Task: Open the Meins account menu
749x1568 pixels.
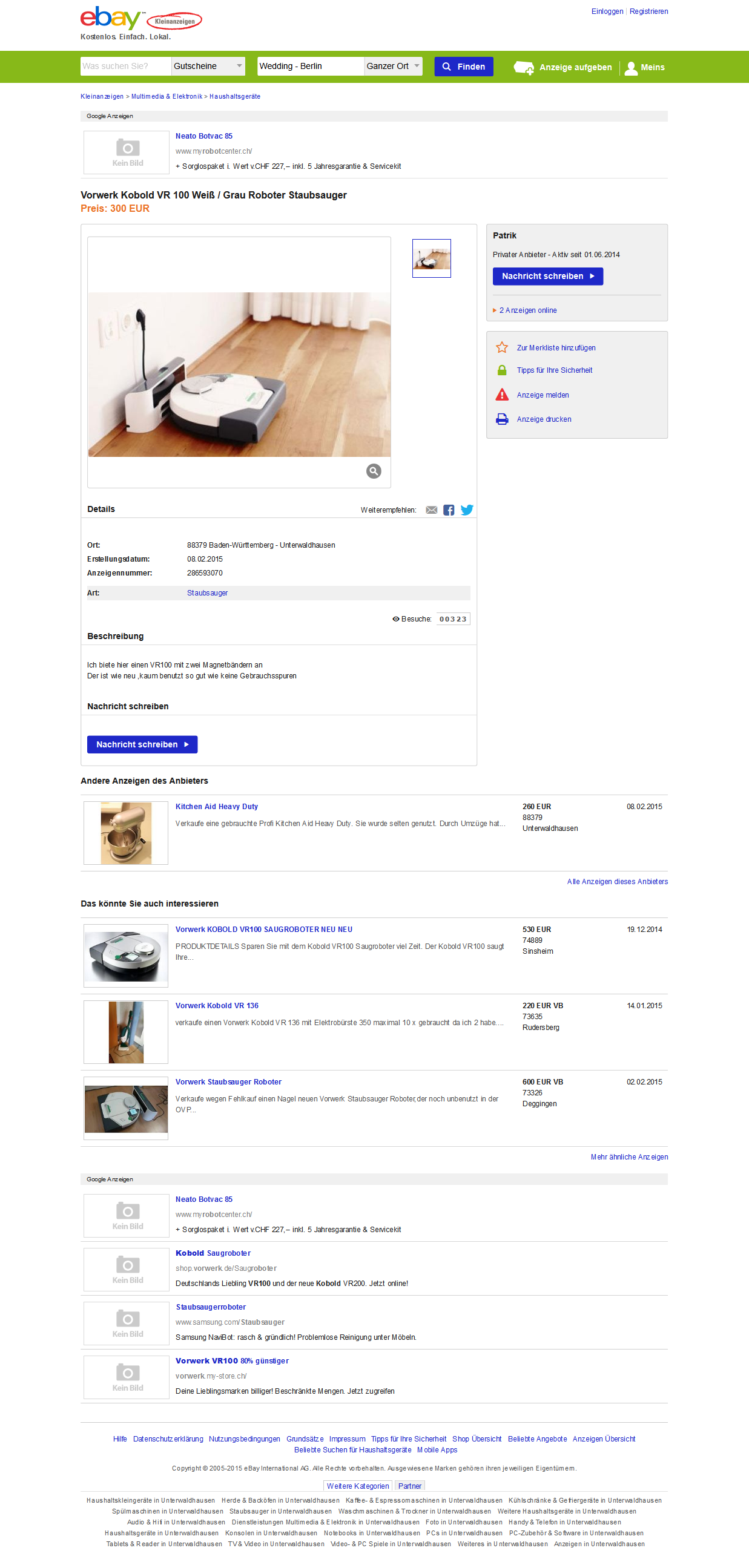Action: 645,68
